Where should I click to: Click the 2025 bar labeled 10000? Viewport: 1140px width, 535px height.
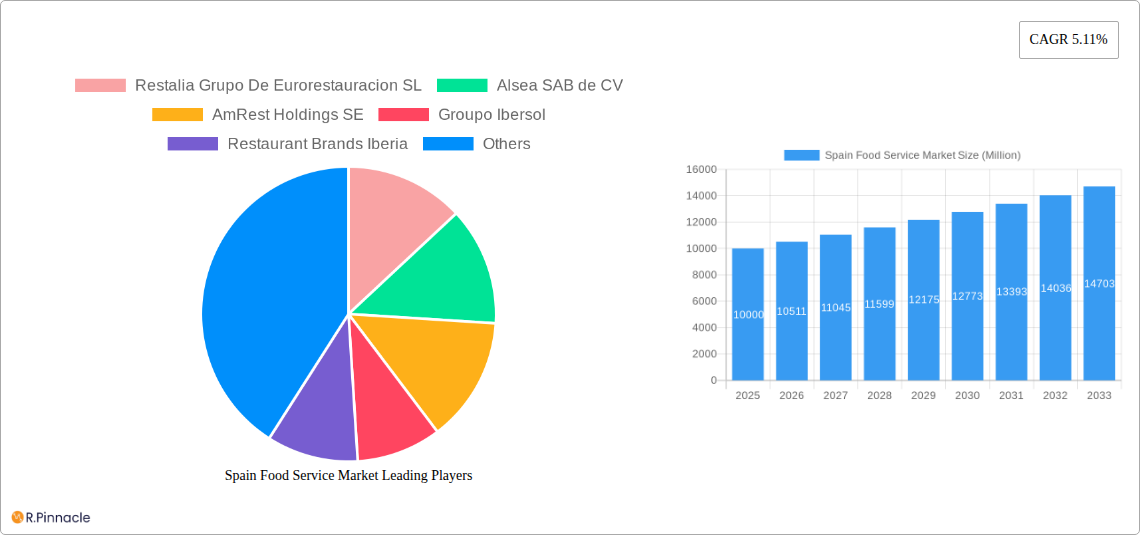748,314
